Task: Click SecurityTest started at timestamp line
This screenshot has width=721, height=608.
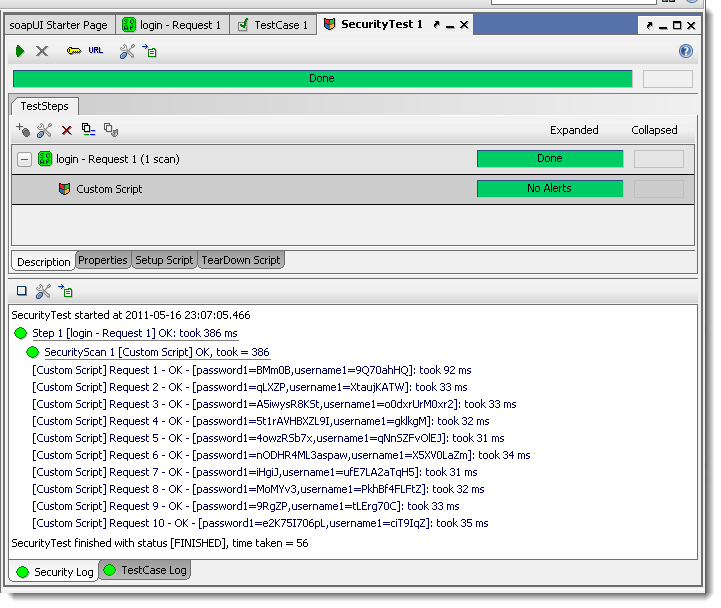Action: tap(131, 315)
